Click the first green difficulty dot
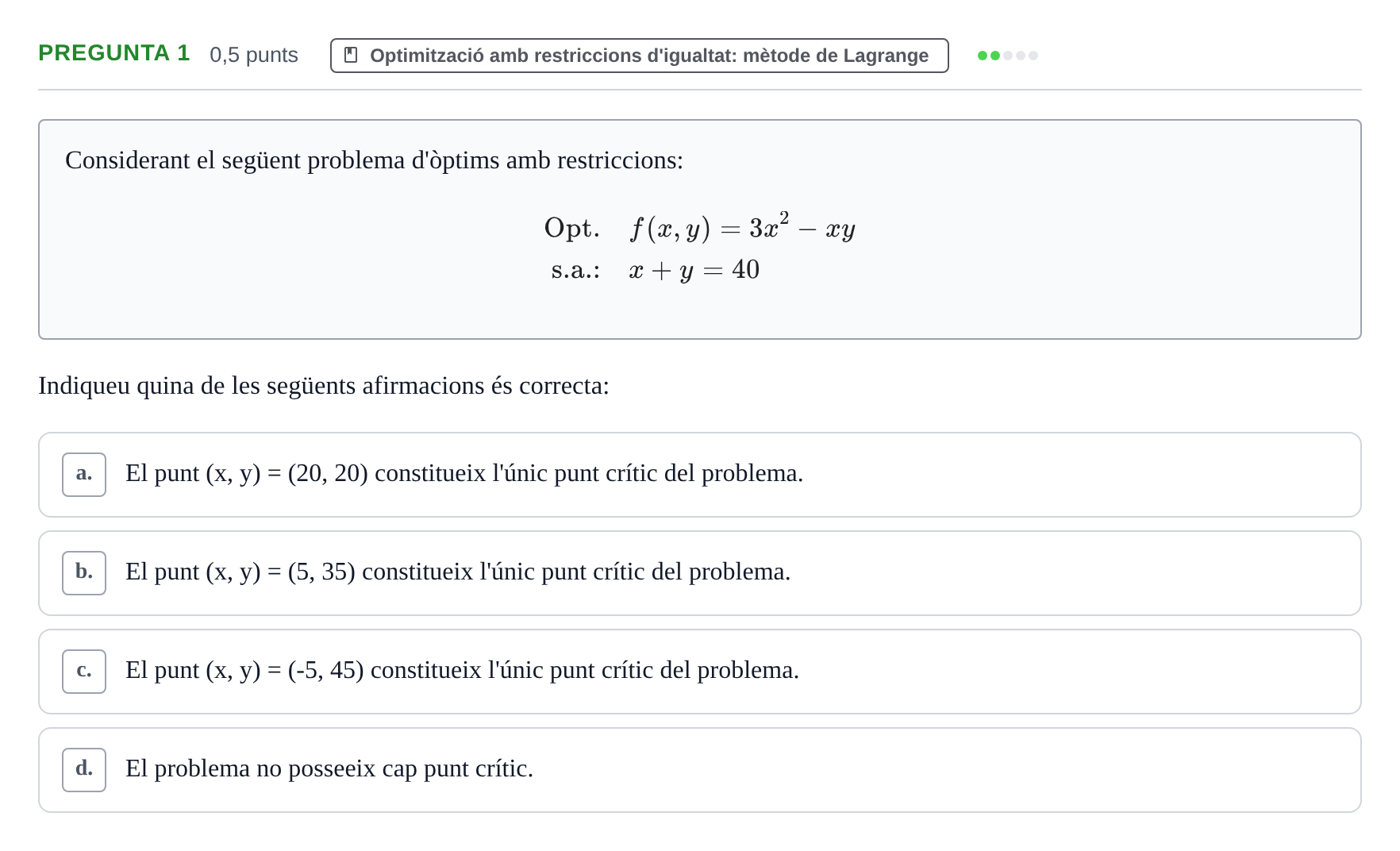This screenshot has height=851, width=1400. 983,56
